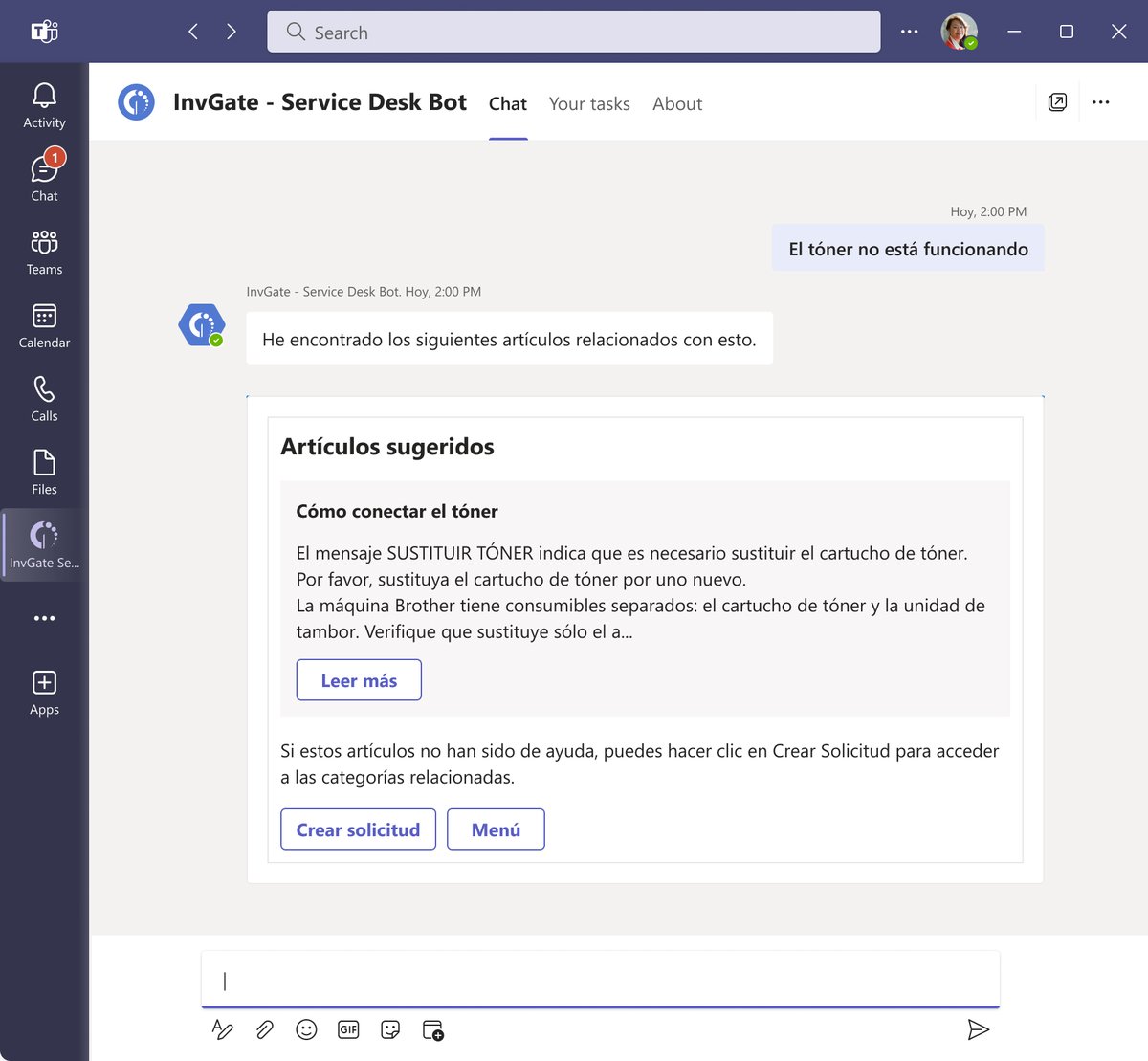Insert a GIF into the message

click(x=348, y=1029)
